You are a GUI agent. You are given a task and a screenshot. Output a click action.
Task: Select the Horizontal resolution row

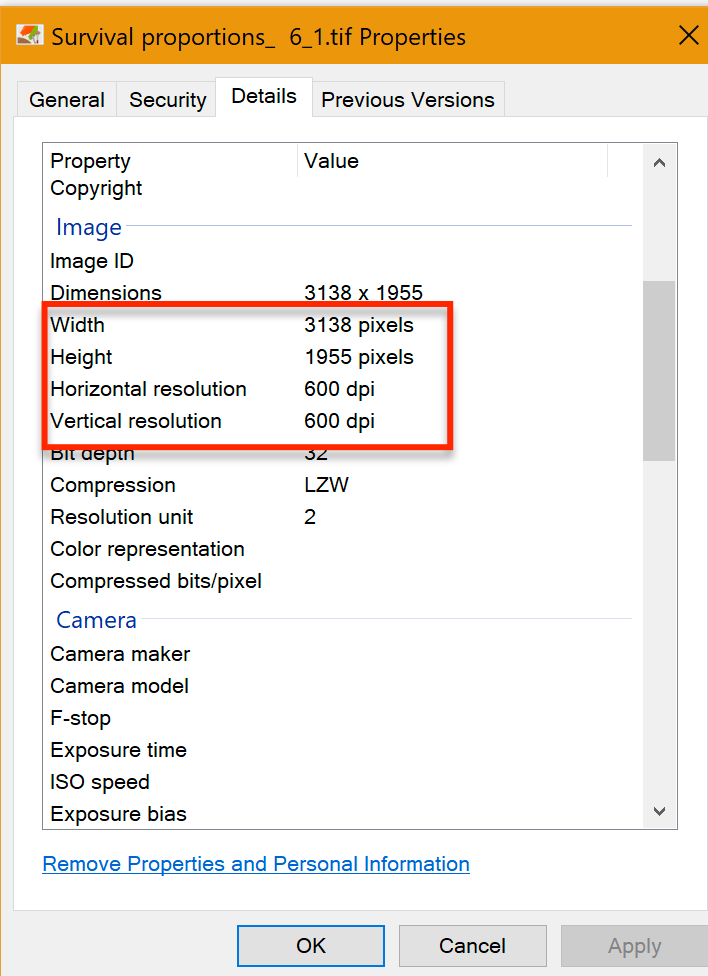point(148,389)
